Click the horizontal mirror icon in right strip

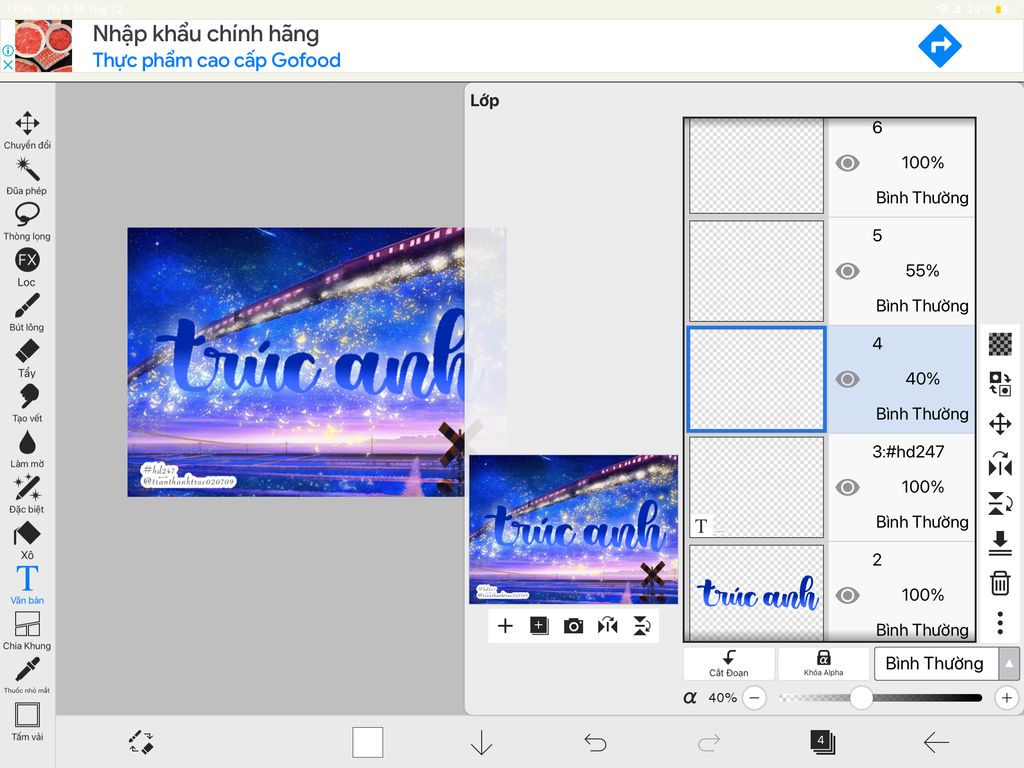coord(1000,464)
